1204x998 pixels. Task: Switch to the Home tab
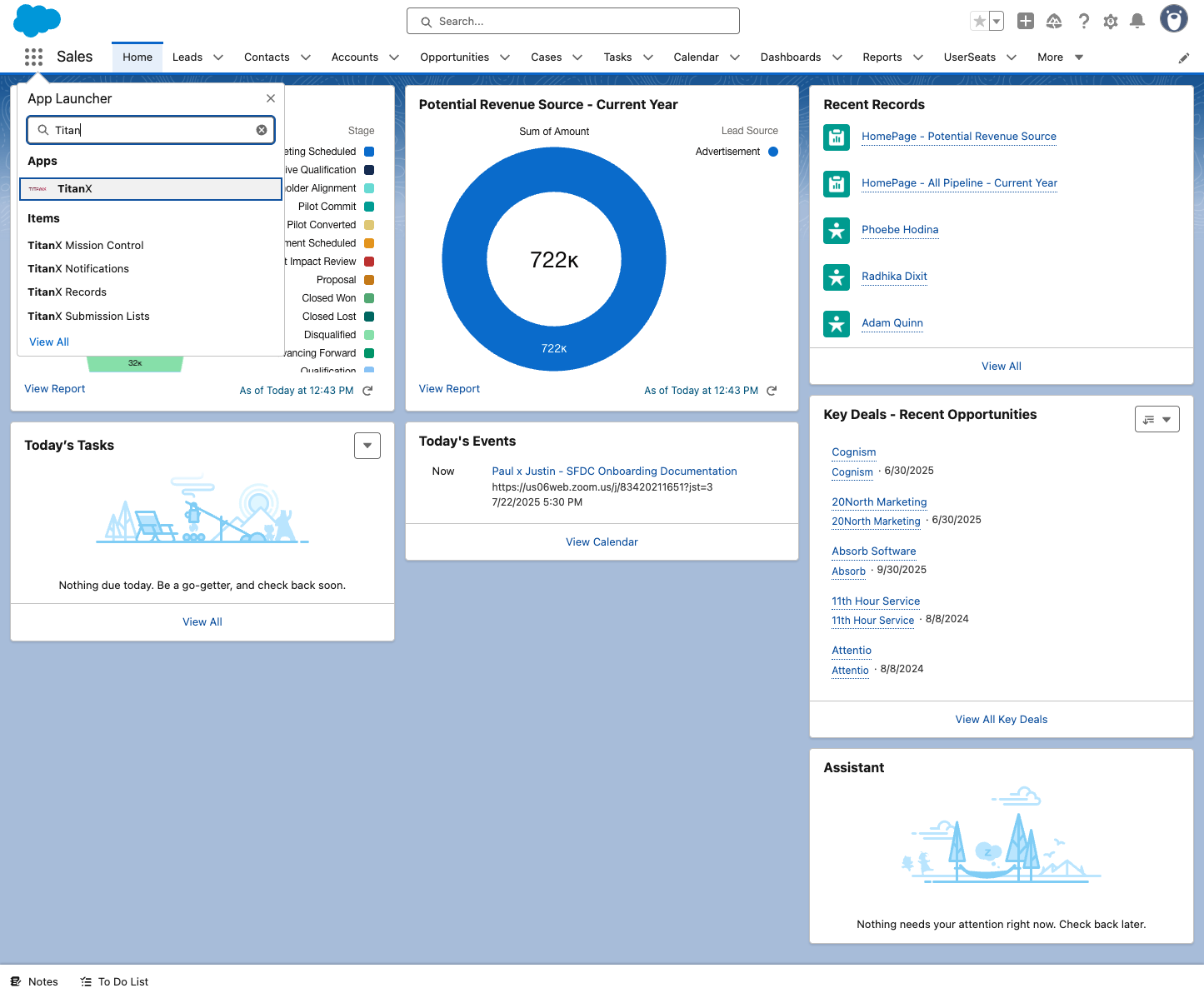coord(137,57)
